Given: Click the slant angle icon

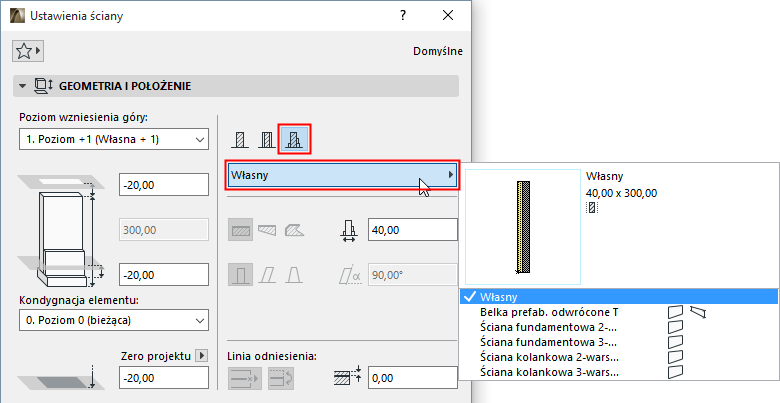Looking at the screenshot, I should (350, 275).
